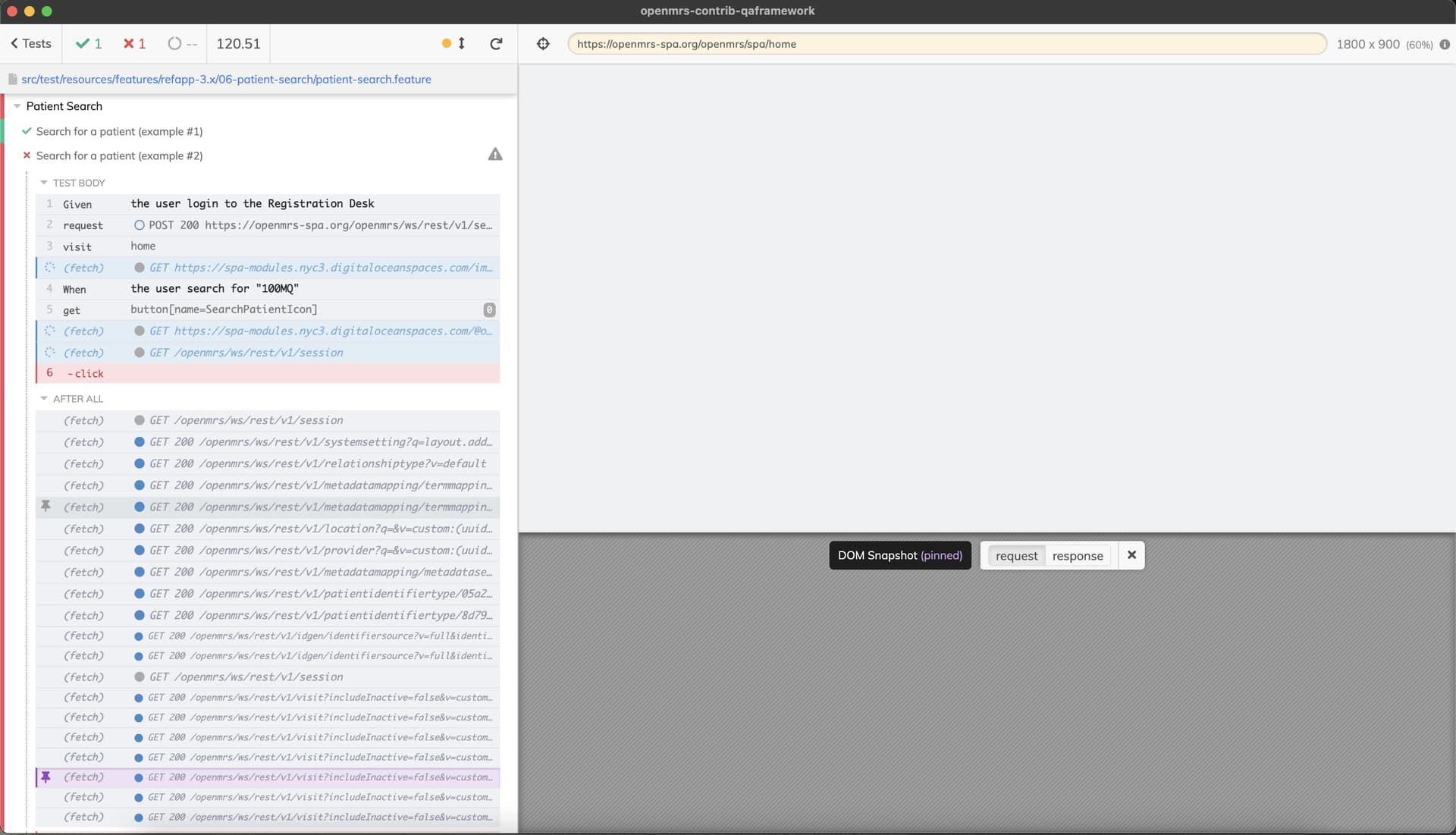
Task: Click the macOS yellow minimize window button
Action: pos(30,11)
